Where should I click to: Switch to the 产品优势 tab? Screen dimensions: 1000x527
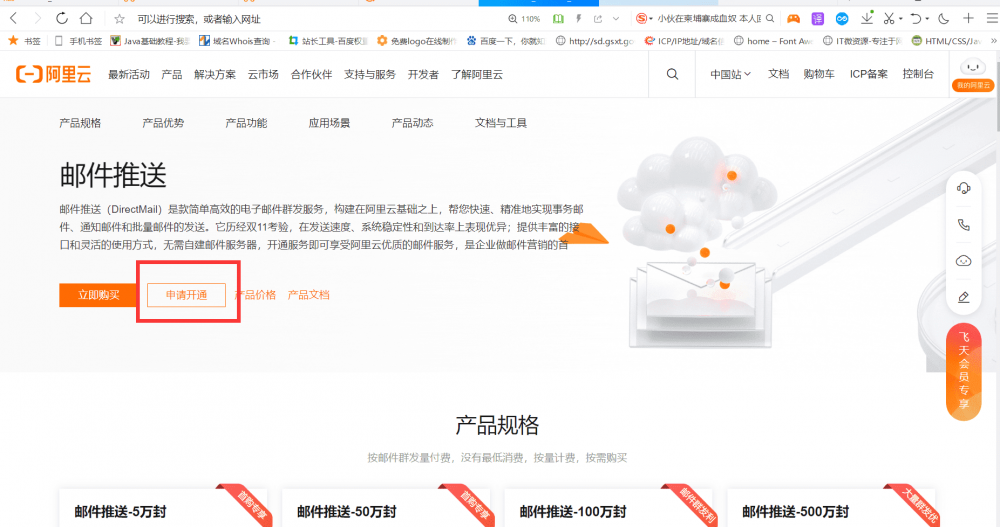click(x=163, y=123)
